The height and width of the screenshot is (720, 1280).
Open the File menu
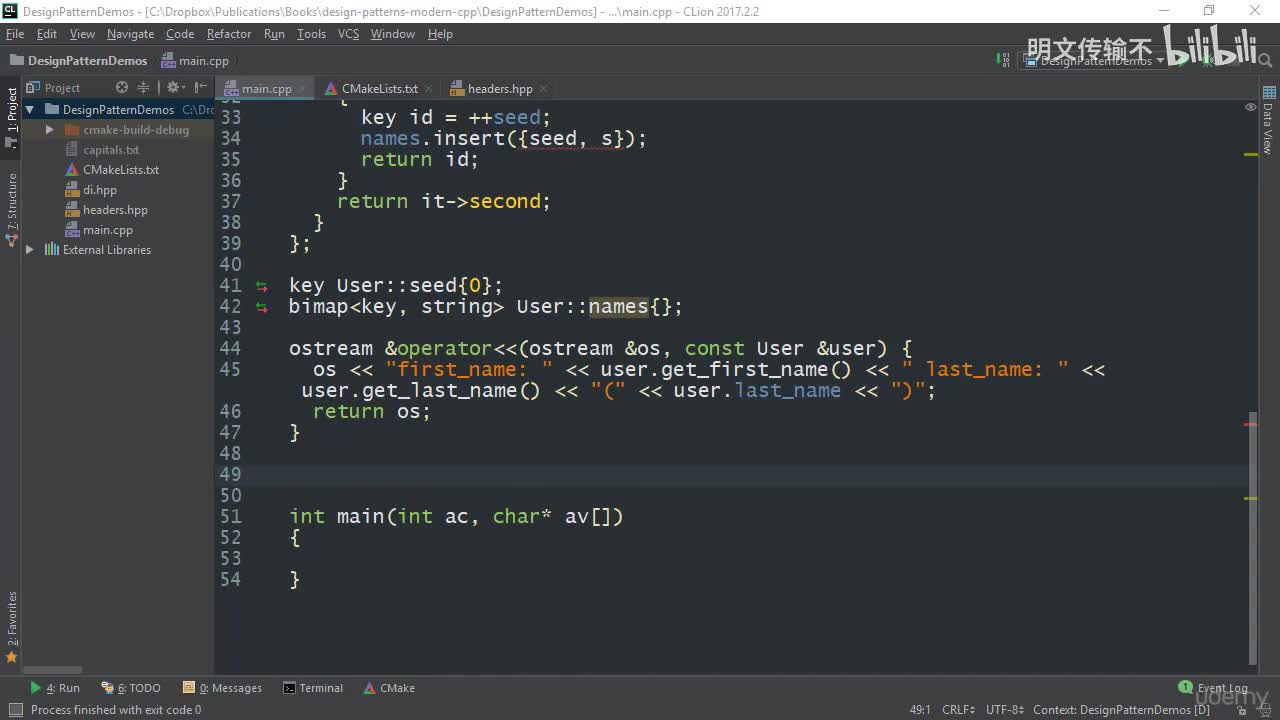pos(14,34)
